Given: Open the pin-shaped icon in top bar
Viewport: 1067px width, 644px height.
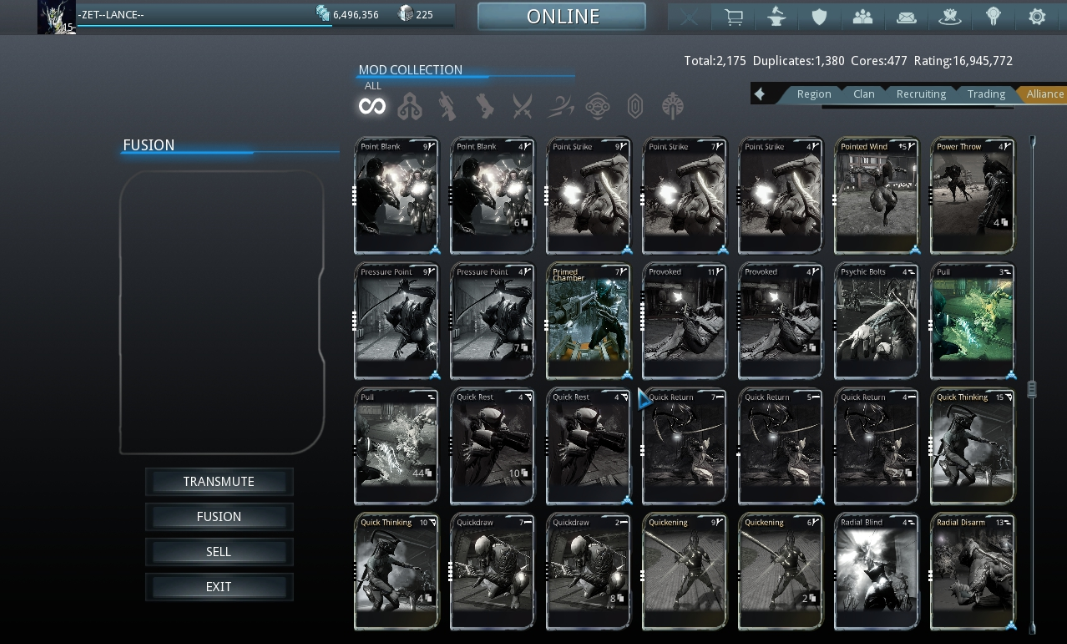Looking at the screenshot, I should tap(994, 16).
